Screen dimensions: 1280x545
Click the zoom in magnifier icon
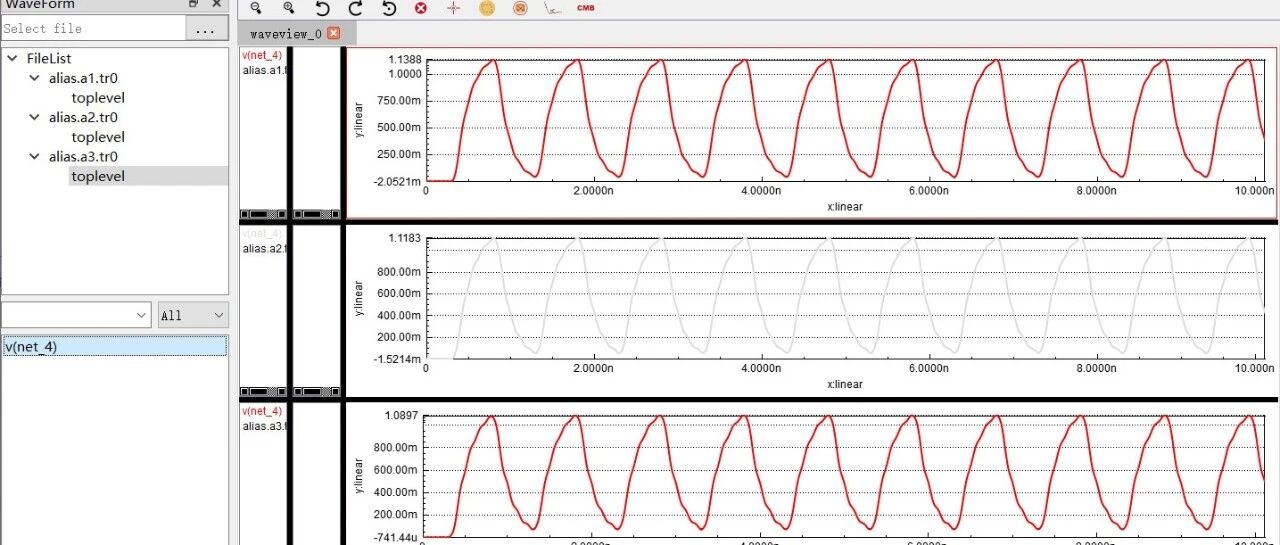[289, 8]
